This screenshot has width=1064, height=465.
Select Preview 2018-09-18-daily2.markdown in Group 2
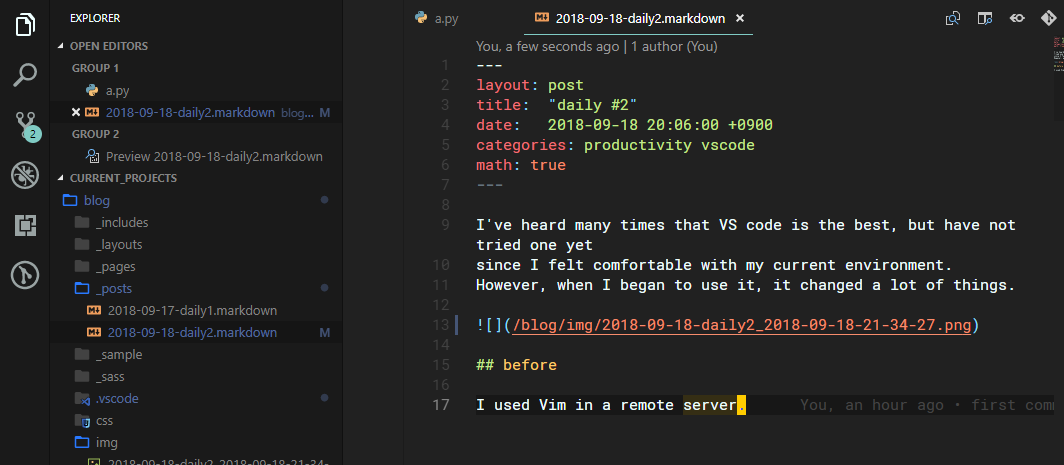coord(204,156)
